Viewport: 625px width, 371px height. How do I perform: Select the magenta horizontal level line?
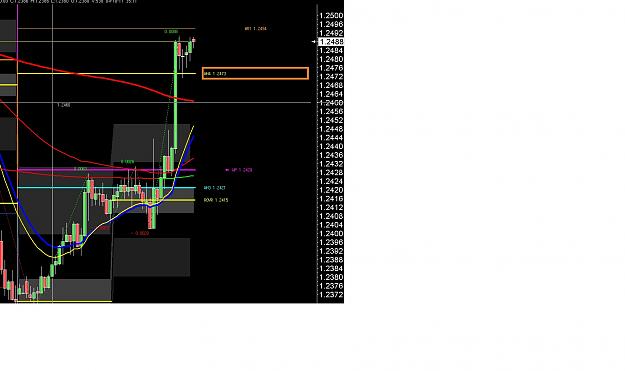(x=106, y=170)
